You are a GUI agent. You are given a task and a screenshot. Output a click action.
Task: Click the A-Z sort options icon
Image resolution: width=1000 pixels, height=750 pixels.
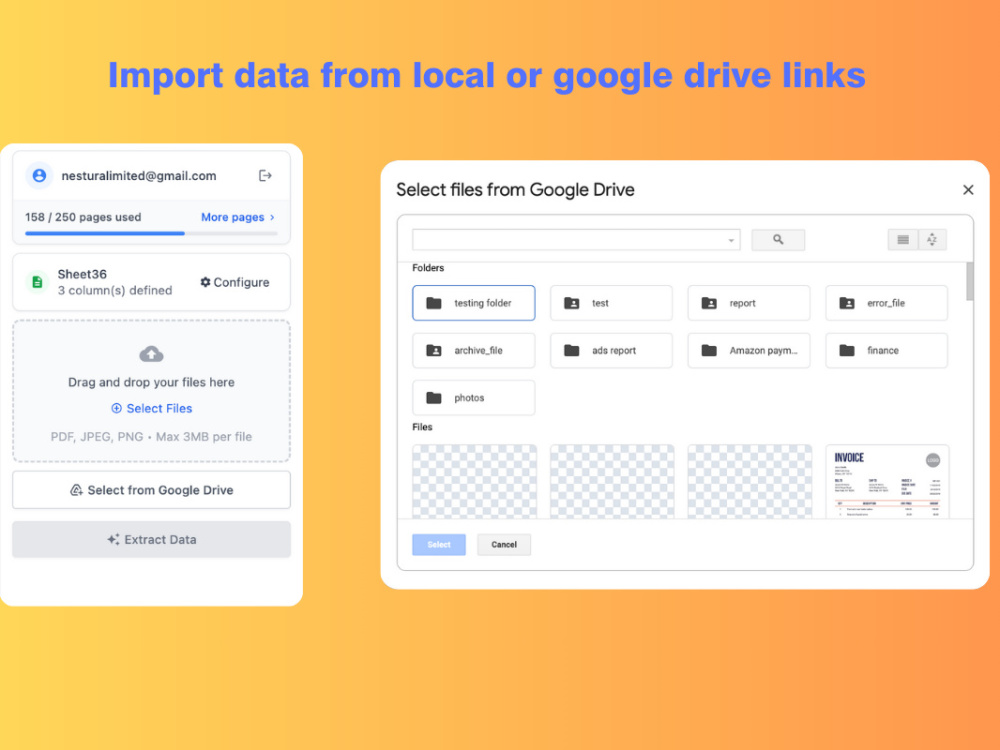[932, 240]
